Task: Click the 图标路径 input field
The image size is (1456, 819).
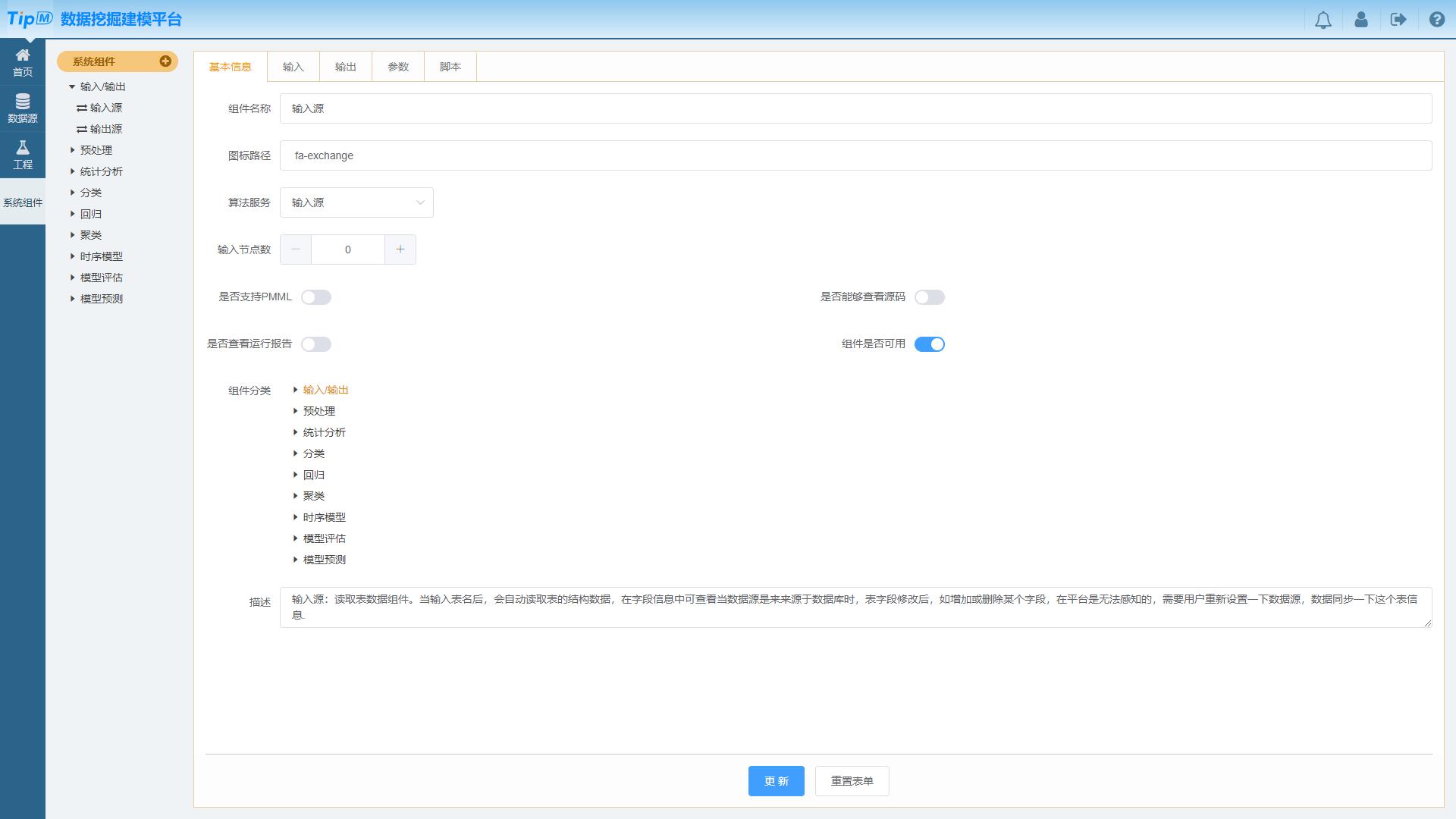Action: click(855, 155)
